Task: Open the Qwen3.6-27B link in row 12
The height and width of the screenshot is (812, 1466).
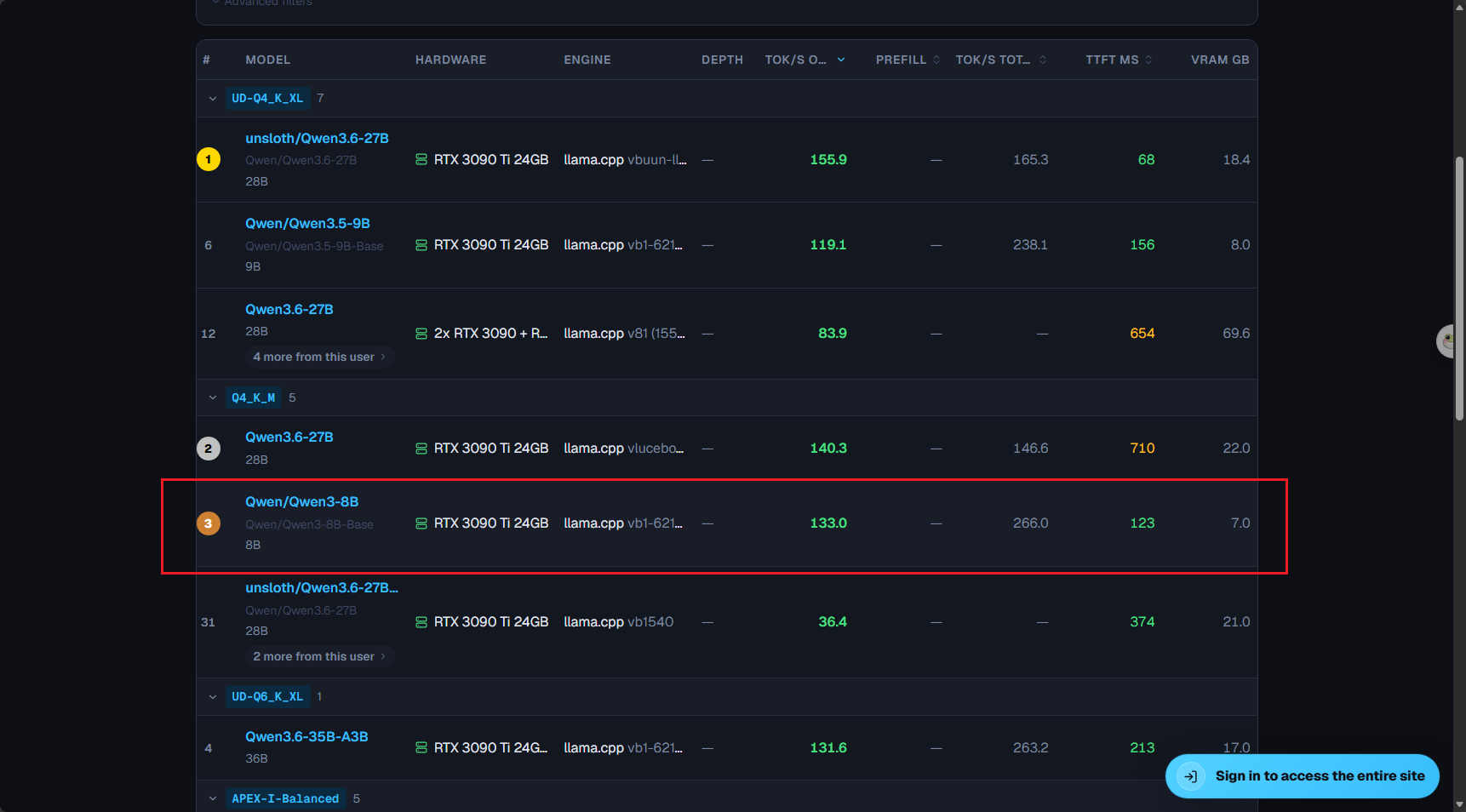Action: pyautogui.click(x=289, y=309)
